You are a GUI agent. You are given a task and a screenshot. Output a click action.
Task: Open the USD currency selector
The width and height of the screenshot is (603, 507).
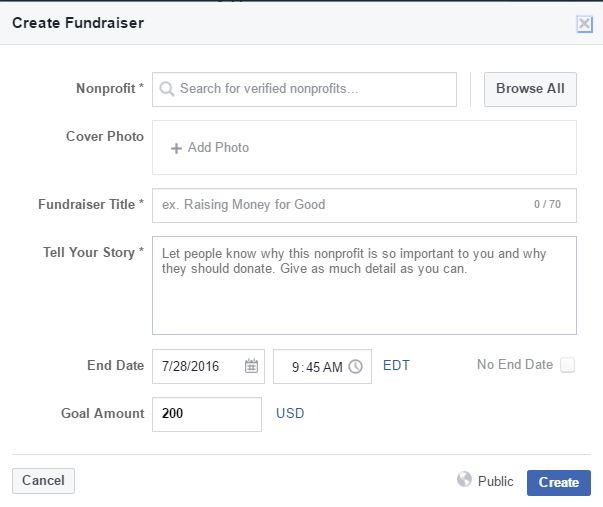pyautogui.click(x=290, y=413)
